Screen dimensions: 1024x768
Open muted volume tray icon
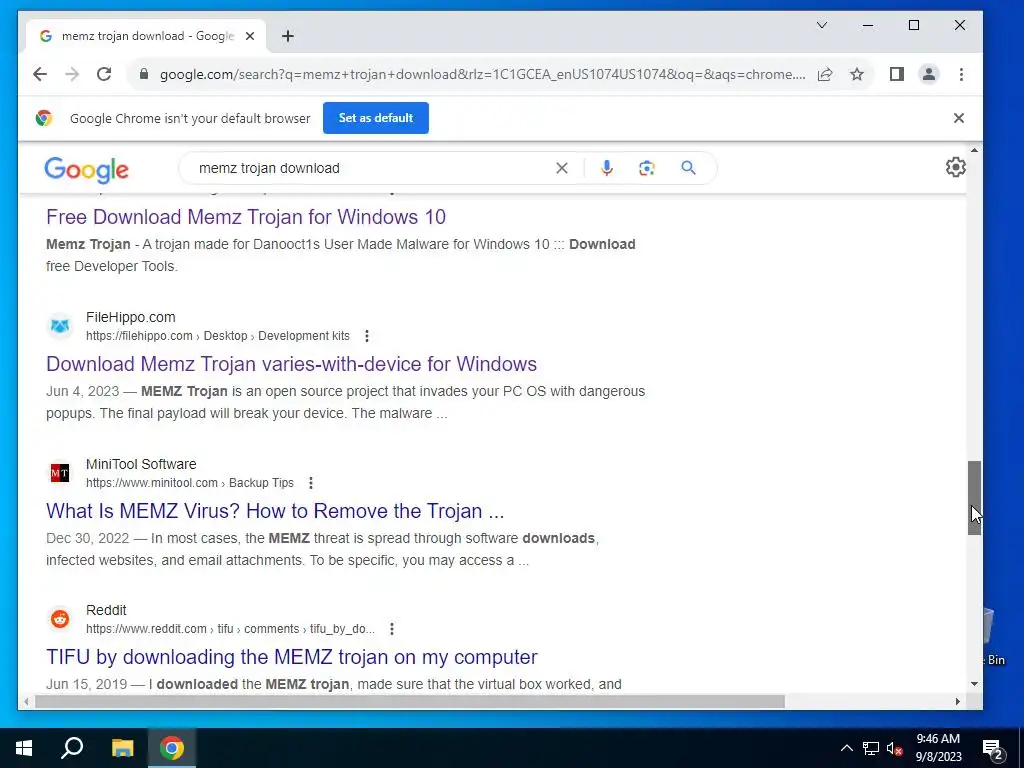[894, 748]
